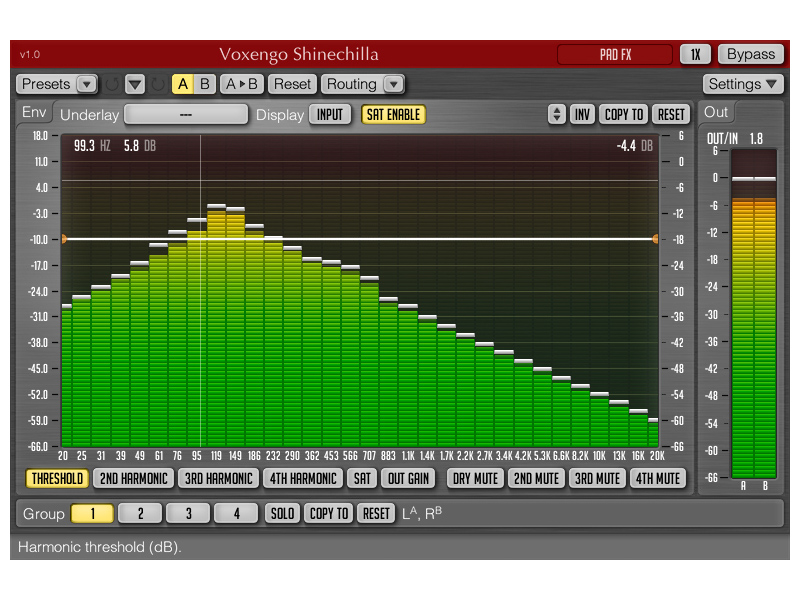
Task: Toggle group SOLO
Action: pyautogui.click(x=282, y=513)
